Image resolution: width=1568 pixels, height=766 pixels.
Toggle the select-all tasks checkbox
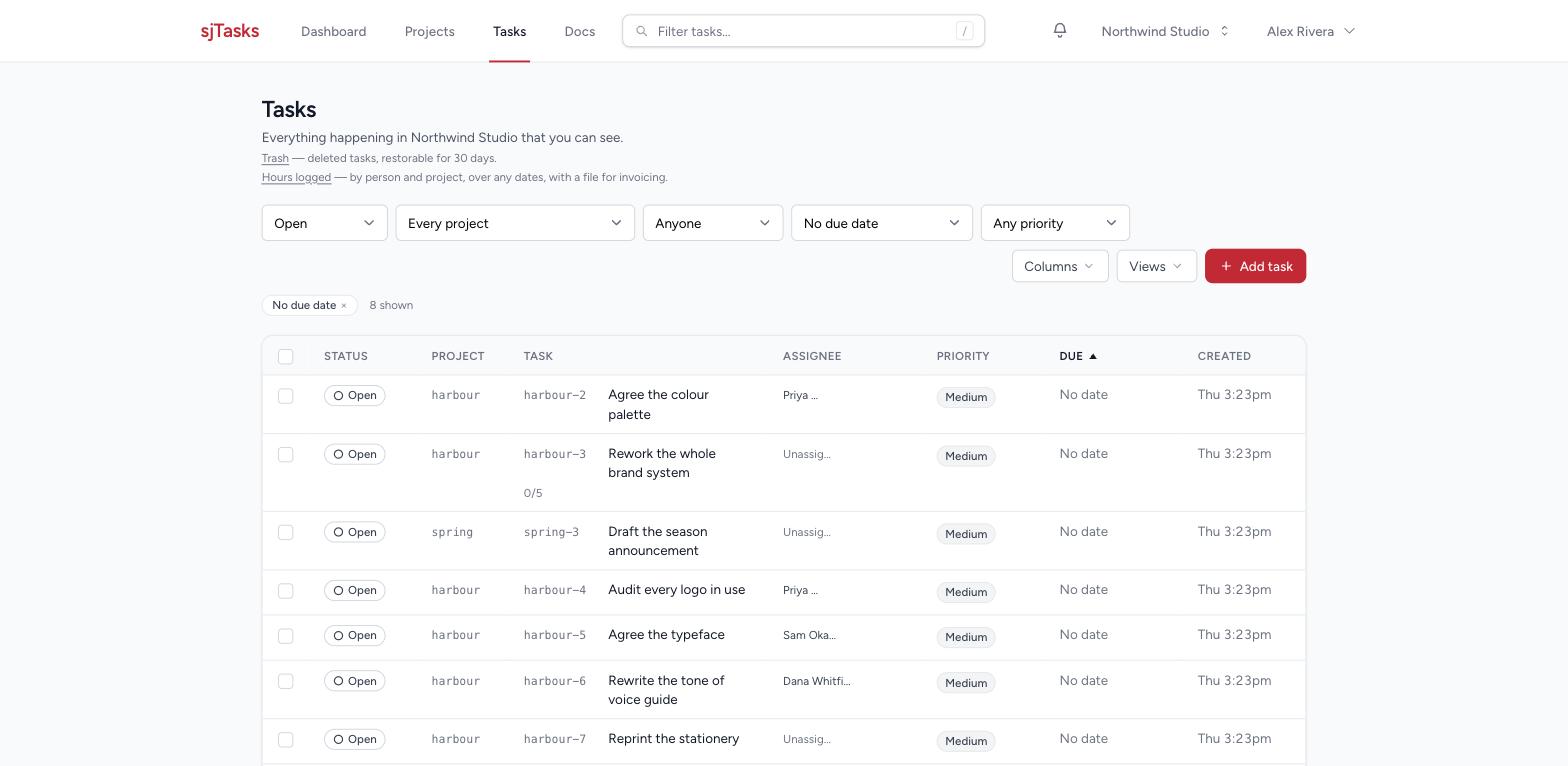click(x=286, y=357)
